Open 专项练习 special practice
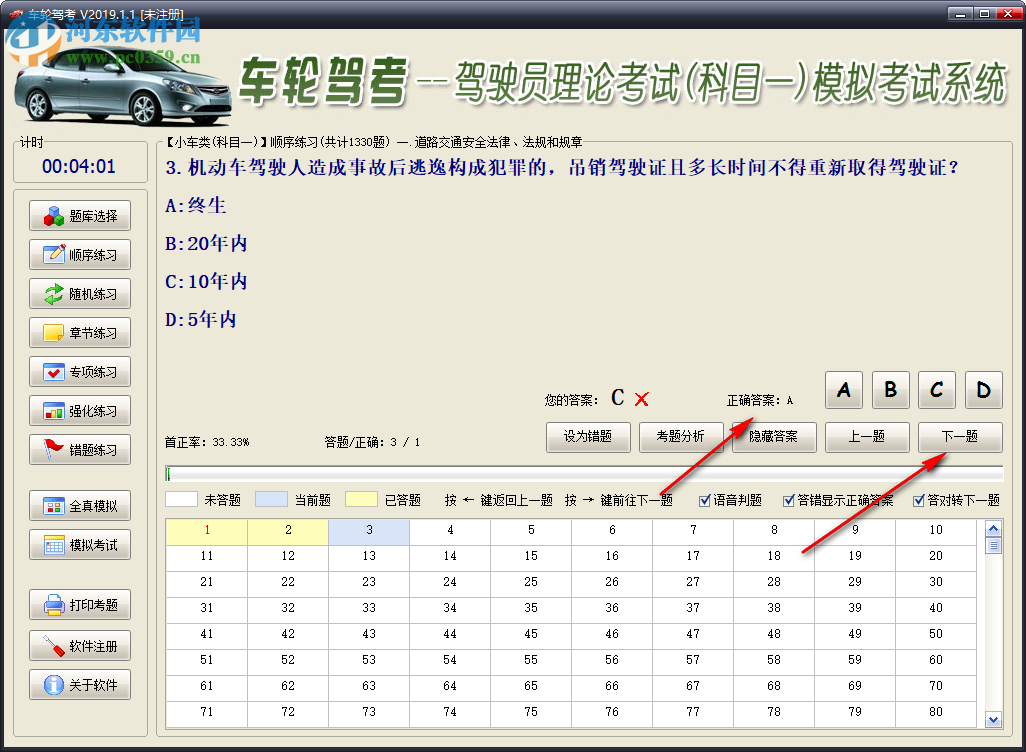The height and width of the screenshot is (752, 1026). coord(80,372)
